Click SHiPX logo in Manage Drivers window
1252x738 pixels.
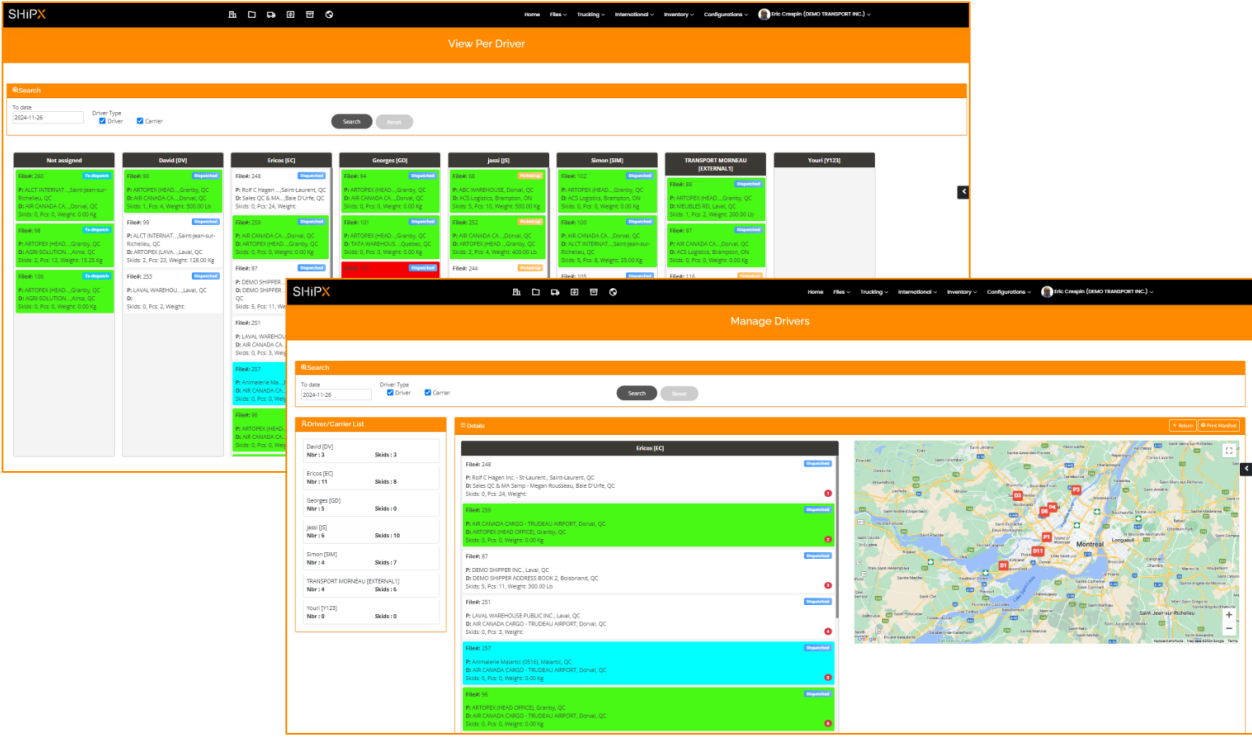311,291
